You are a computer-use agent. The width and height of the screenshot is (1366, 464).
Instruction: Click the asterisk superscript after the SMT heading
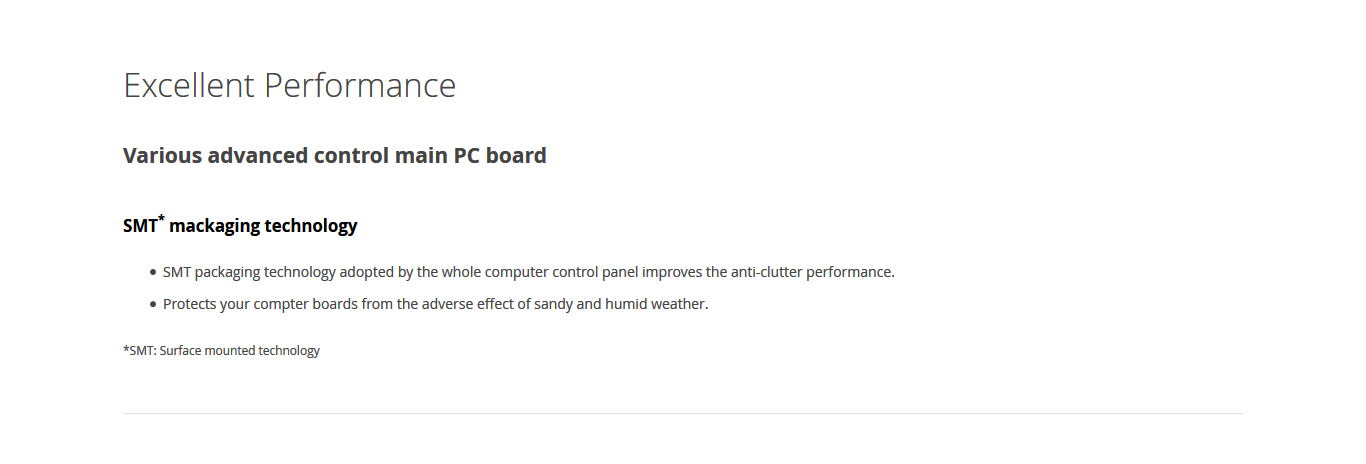pyautogui.click(x=162, y=219)
